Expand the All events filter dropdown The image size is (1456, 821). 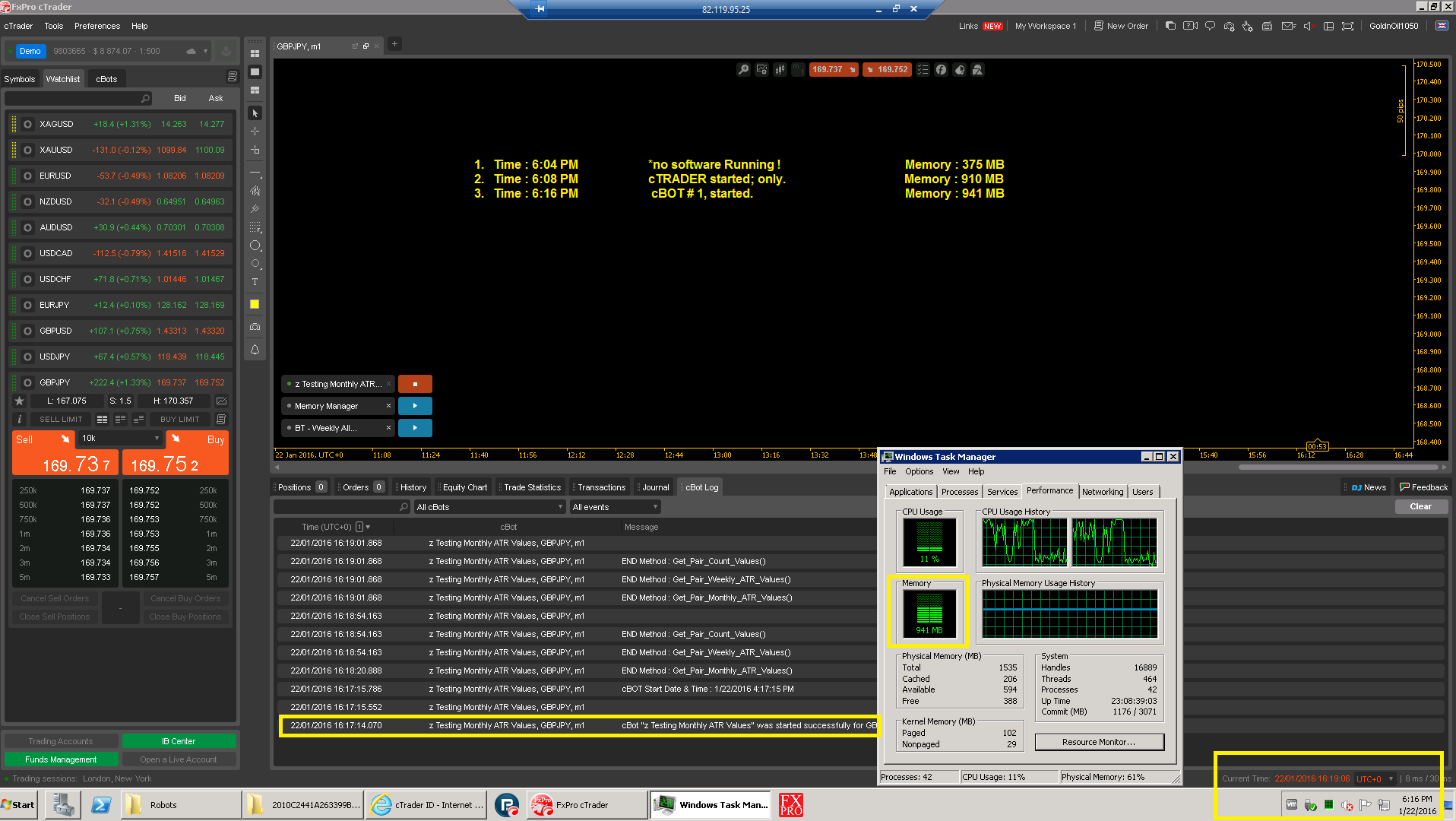click(x=615, y=507)
